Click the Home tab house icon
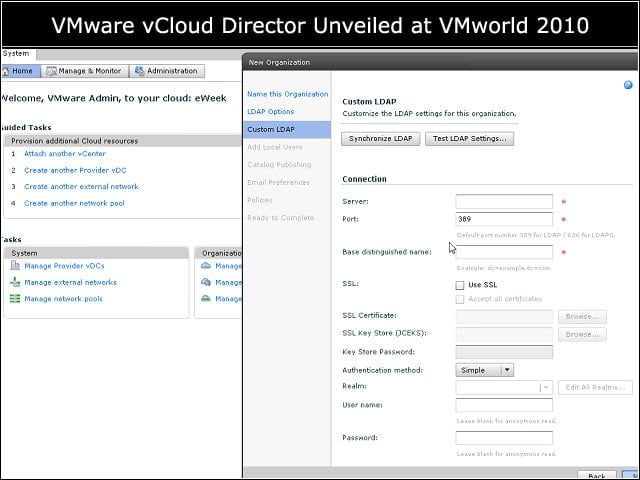The width and height of the screenshot is (640, 480). coord(5,71)
